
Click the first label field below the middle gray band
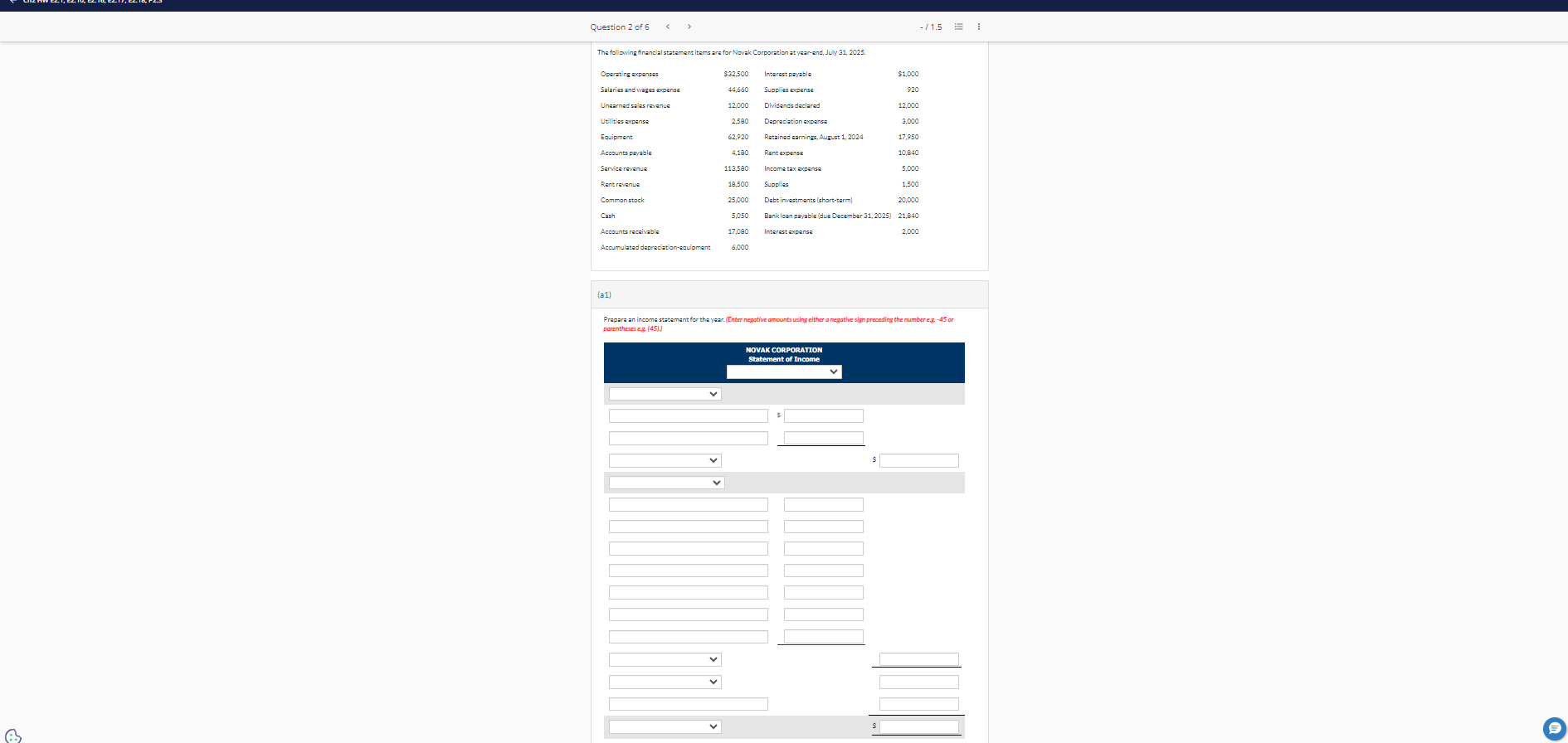pos(689,504)
